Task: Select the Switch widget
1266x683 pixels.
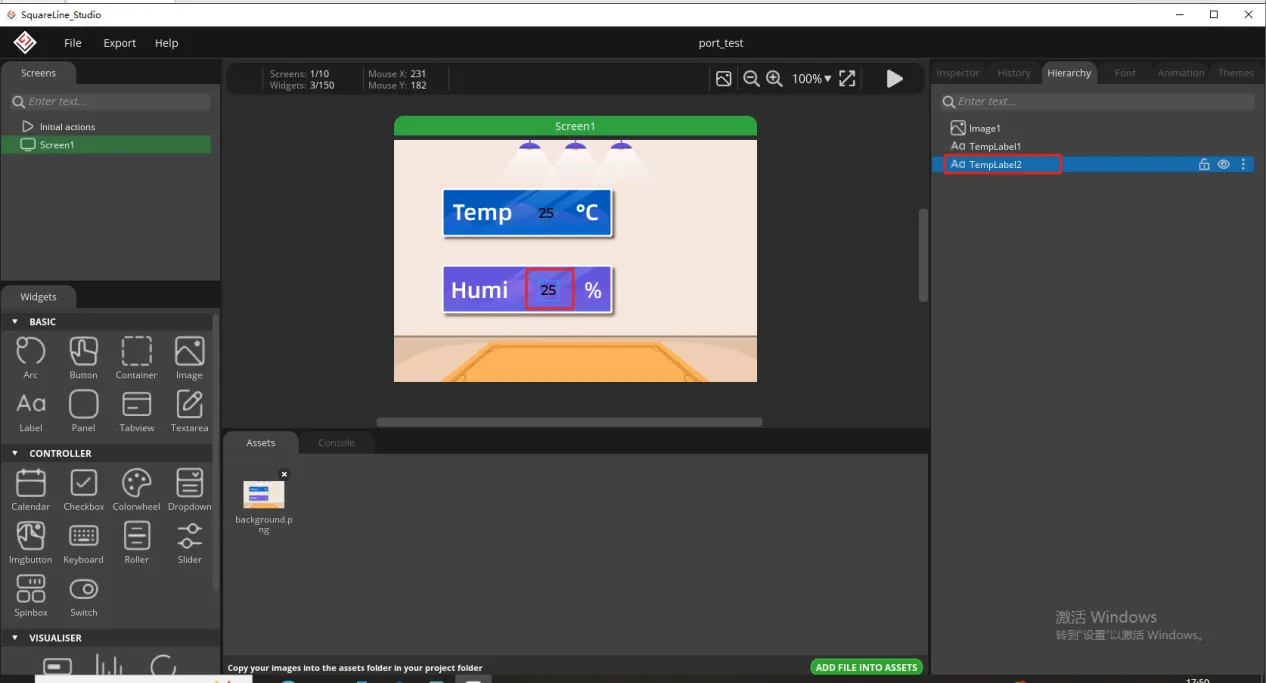Action: coord(83,590)
